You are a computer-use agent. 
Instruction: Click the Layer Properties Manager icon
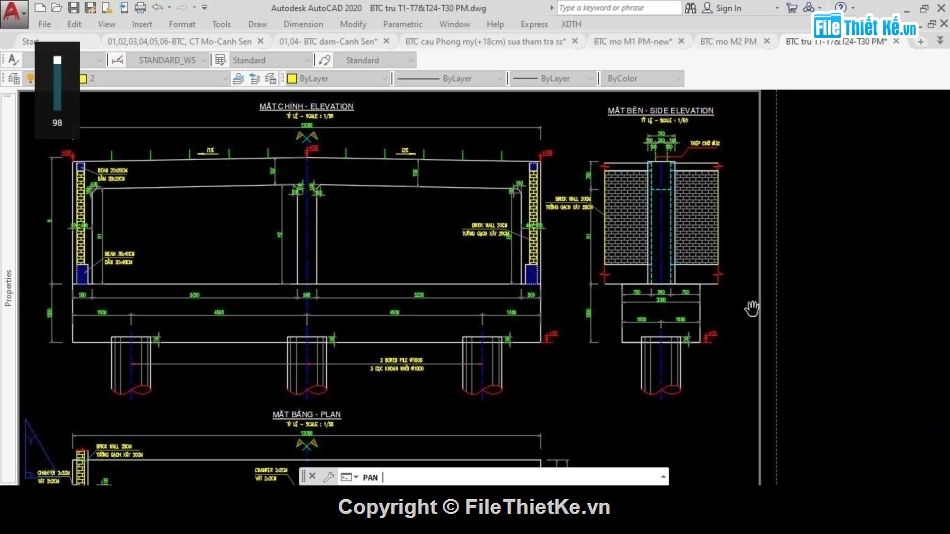point(13,78)
